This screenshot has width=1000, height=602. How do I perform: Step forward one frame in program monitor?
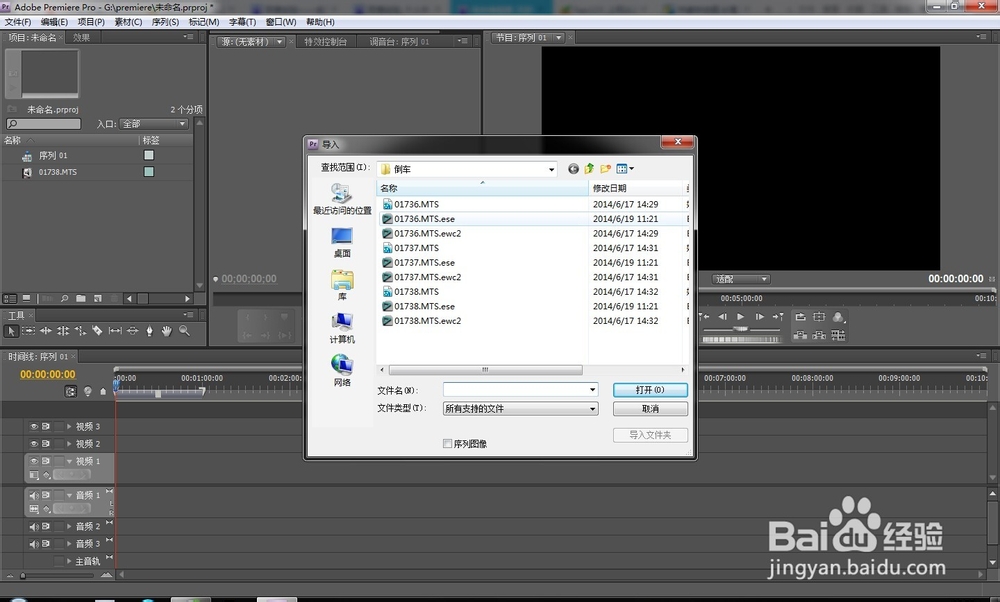(x=760, y=316)
